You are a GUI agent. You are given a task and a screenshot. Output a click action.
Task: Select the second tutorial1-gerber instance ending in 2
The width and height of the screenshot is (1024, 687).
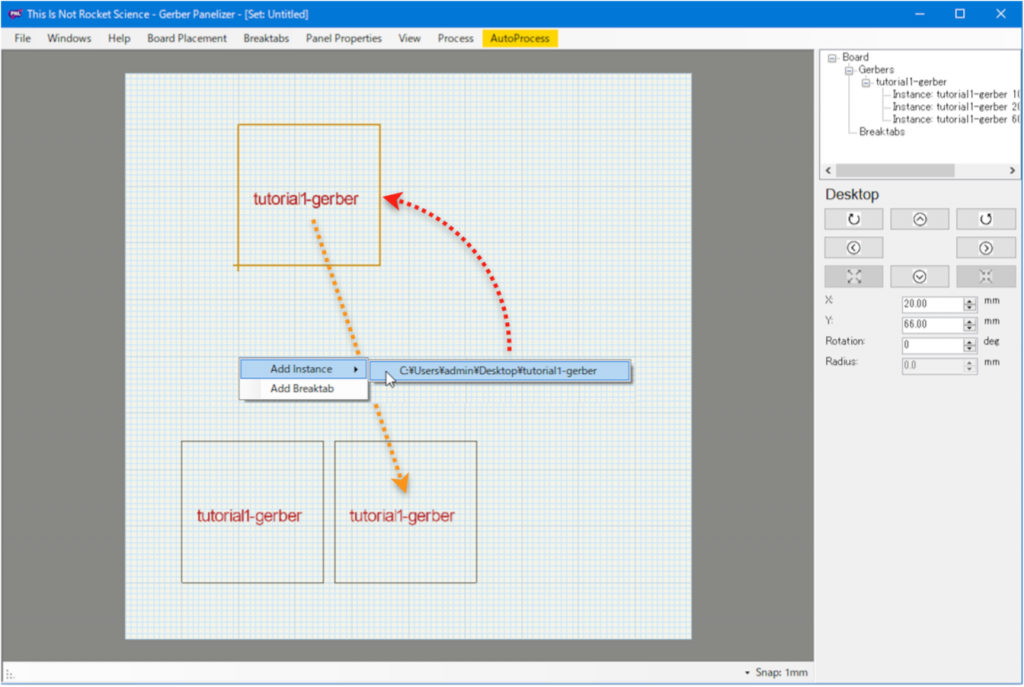coord(955,107)
